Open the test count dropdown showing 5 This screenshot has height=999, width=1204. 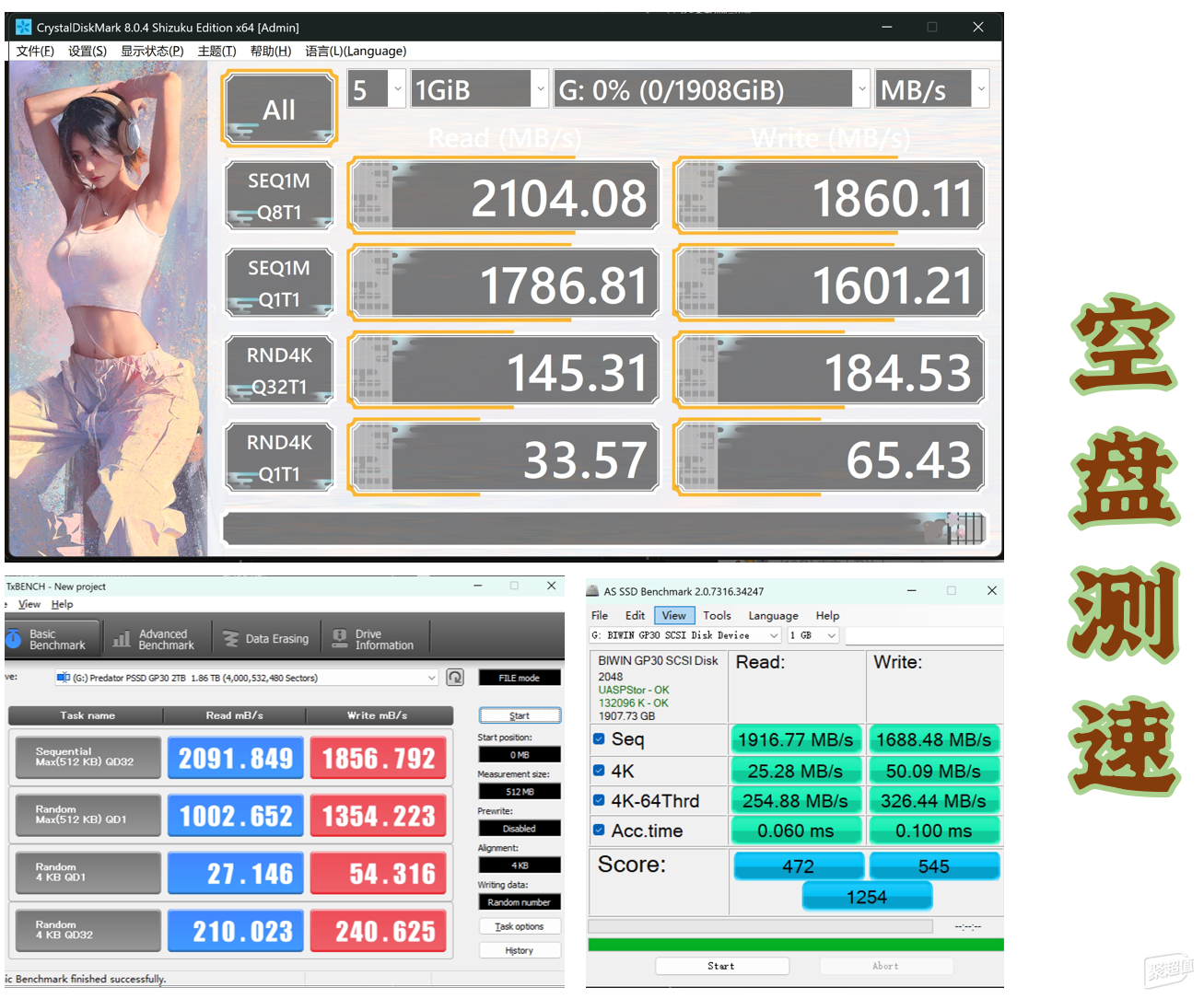[x=377, y=89]
